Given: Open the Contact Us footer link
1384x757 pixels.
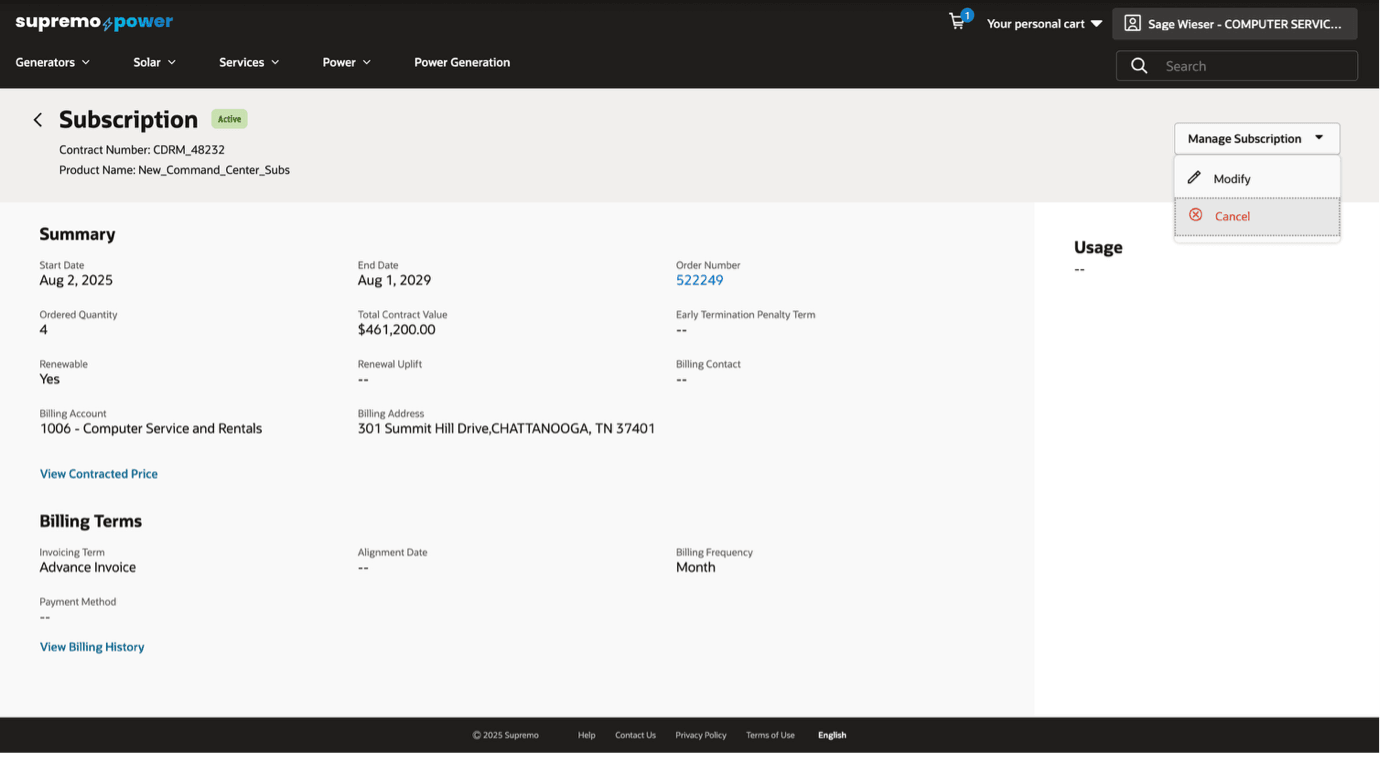Looking at the screenshot, I should pyautogui.click(x=637, y=736).
